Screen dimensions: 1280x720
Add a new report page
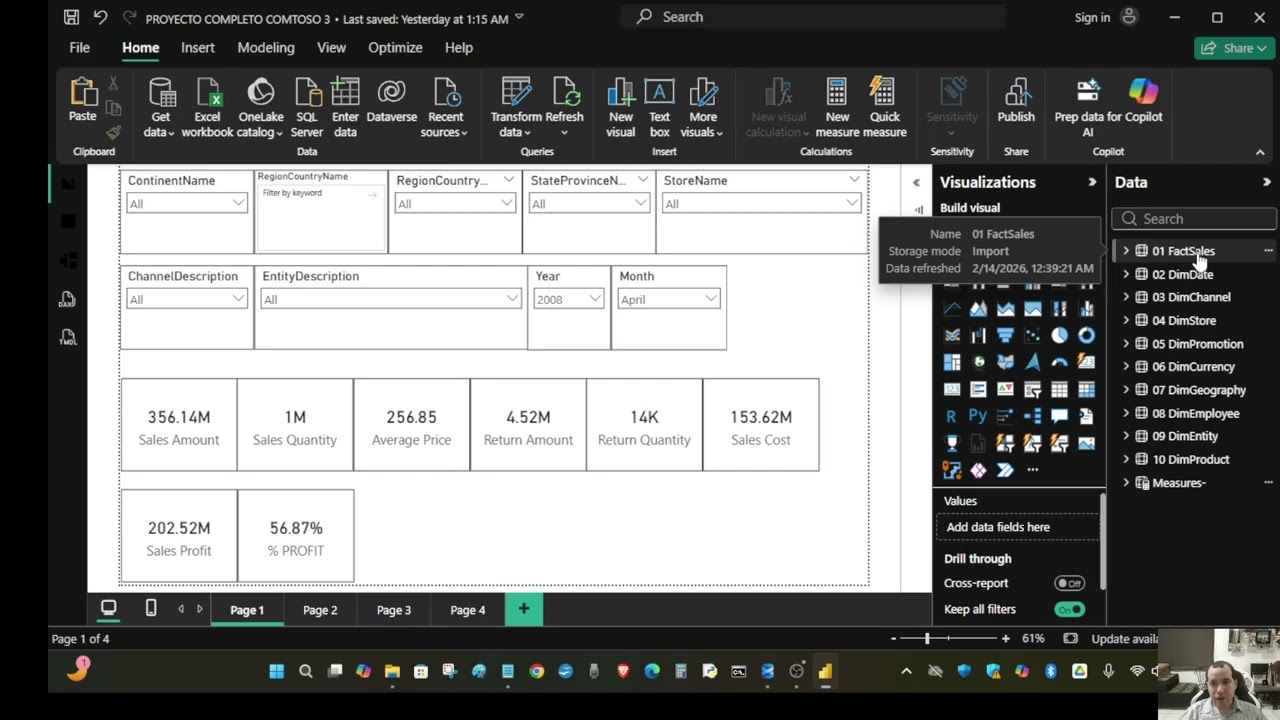(x=523, y=609)
